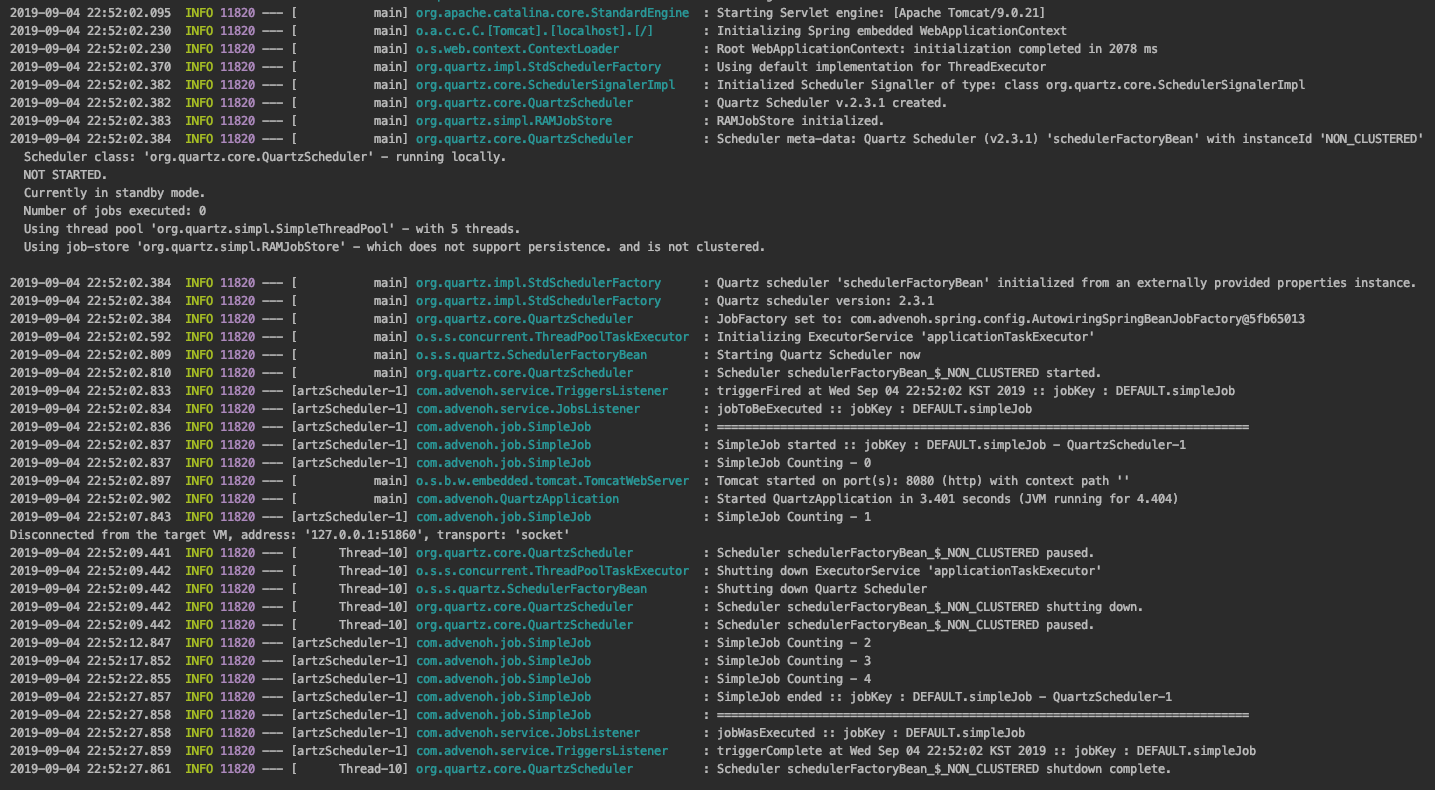1435x790 pixels.
Task: Click the 'RAMJobStore initialized.' message
Action: (800, 121)
